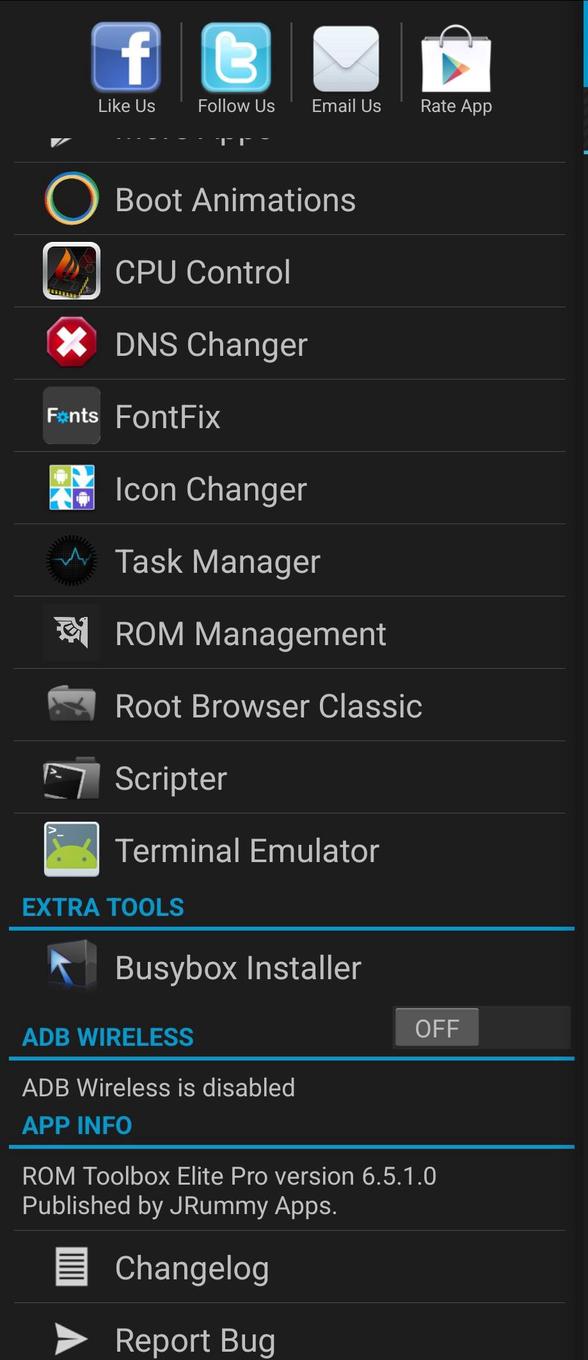Viewport: 588px width, 1360px height.
Task: Launch CPU Control
Action: [x=202, y=271]
